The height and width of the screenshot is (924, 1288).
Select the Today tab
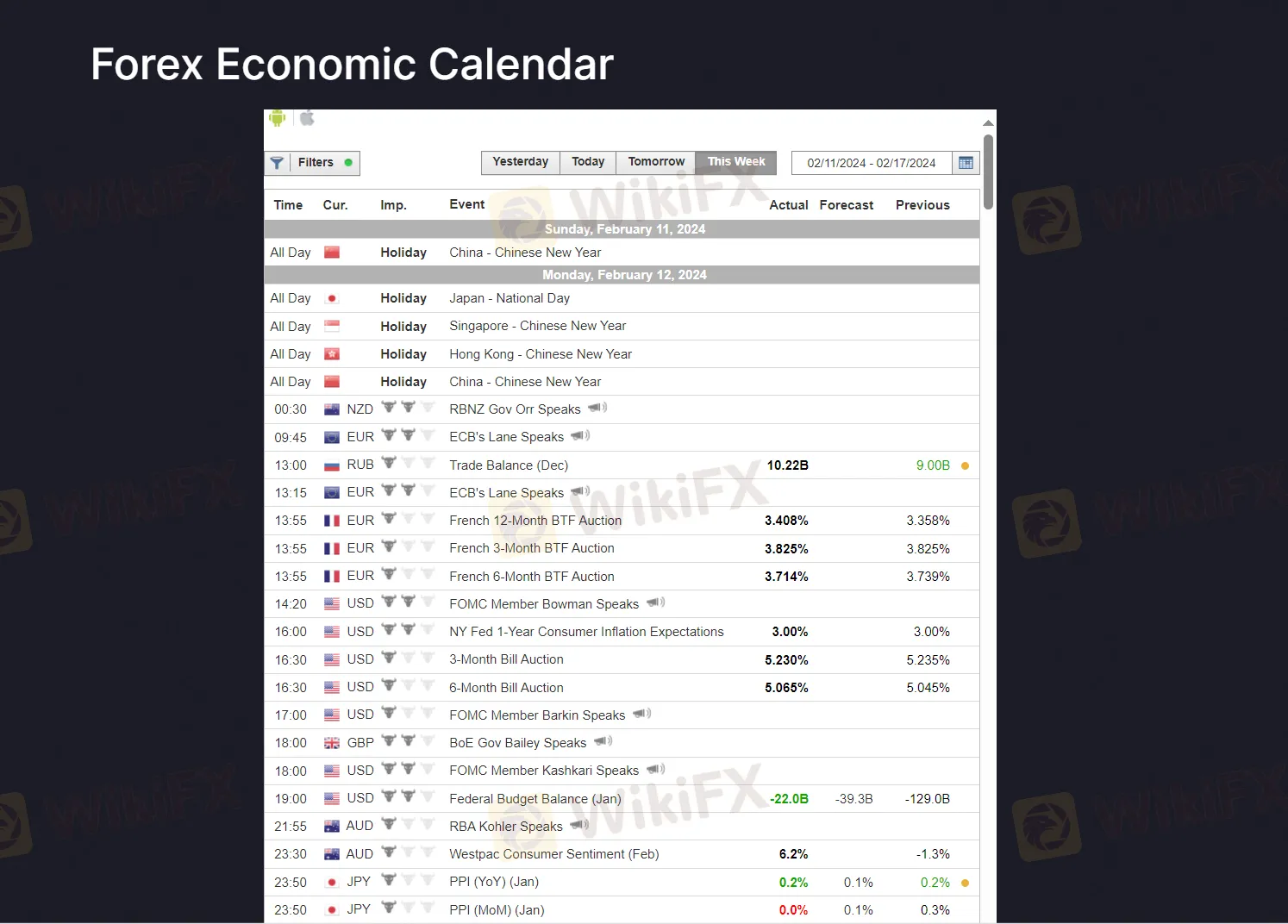588,162
